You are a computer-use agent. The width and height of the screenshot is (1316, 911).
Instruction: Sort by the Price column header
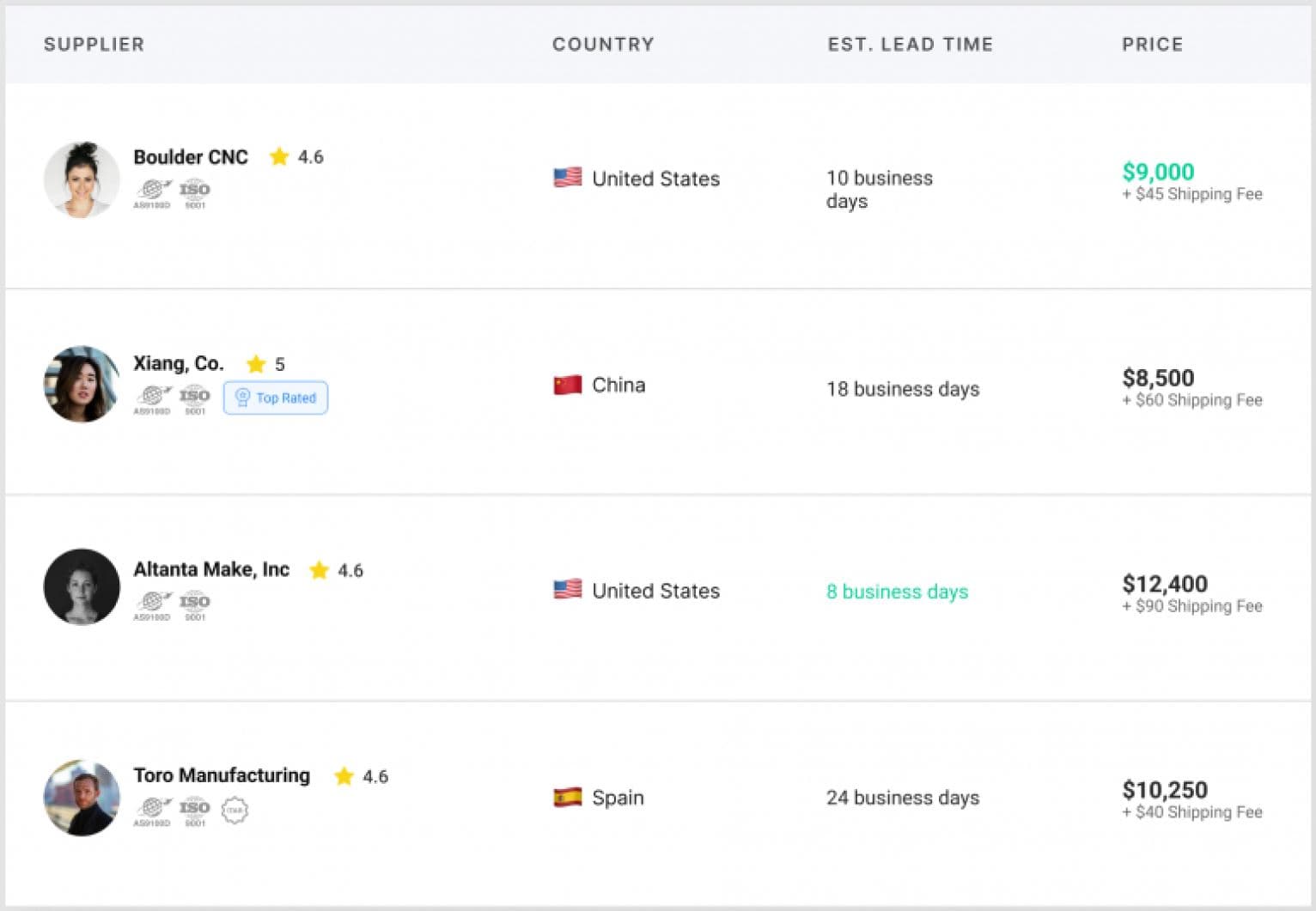coord(1152,45)
